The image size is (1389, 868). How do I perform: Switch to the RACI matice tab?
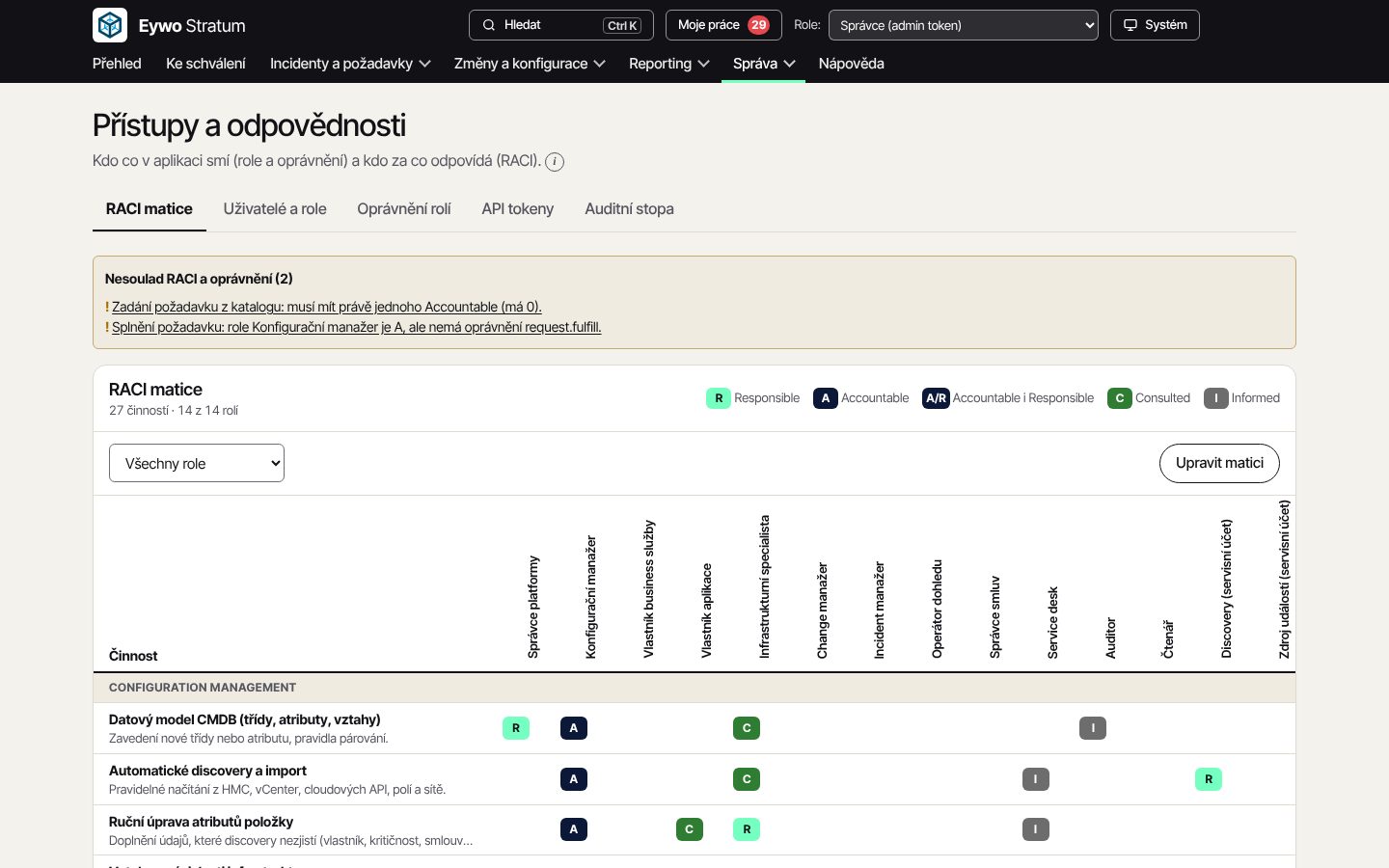tap(150, 209)
